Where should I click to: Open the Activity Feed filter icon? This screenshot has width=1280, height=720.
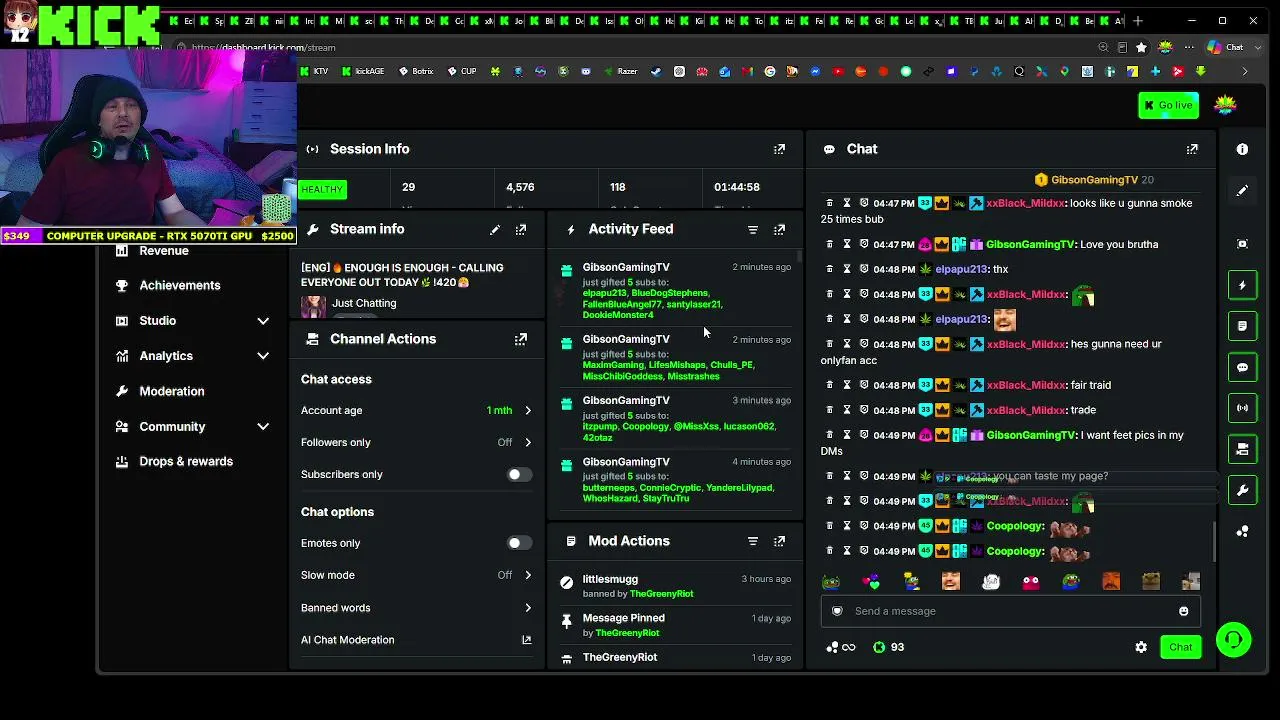tap(753, 230)
